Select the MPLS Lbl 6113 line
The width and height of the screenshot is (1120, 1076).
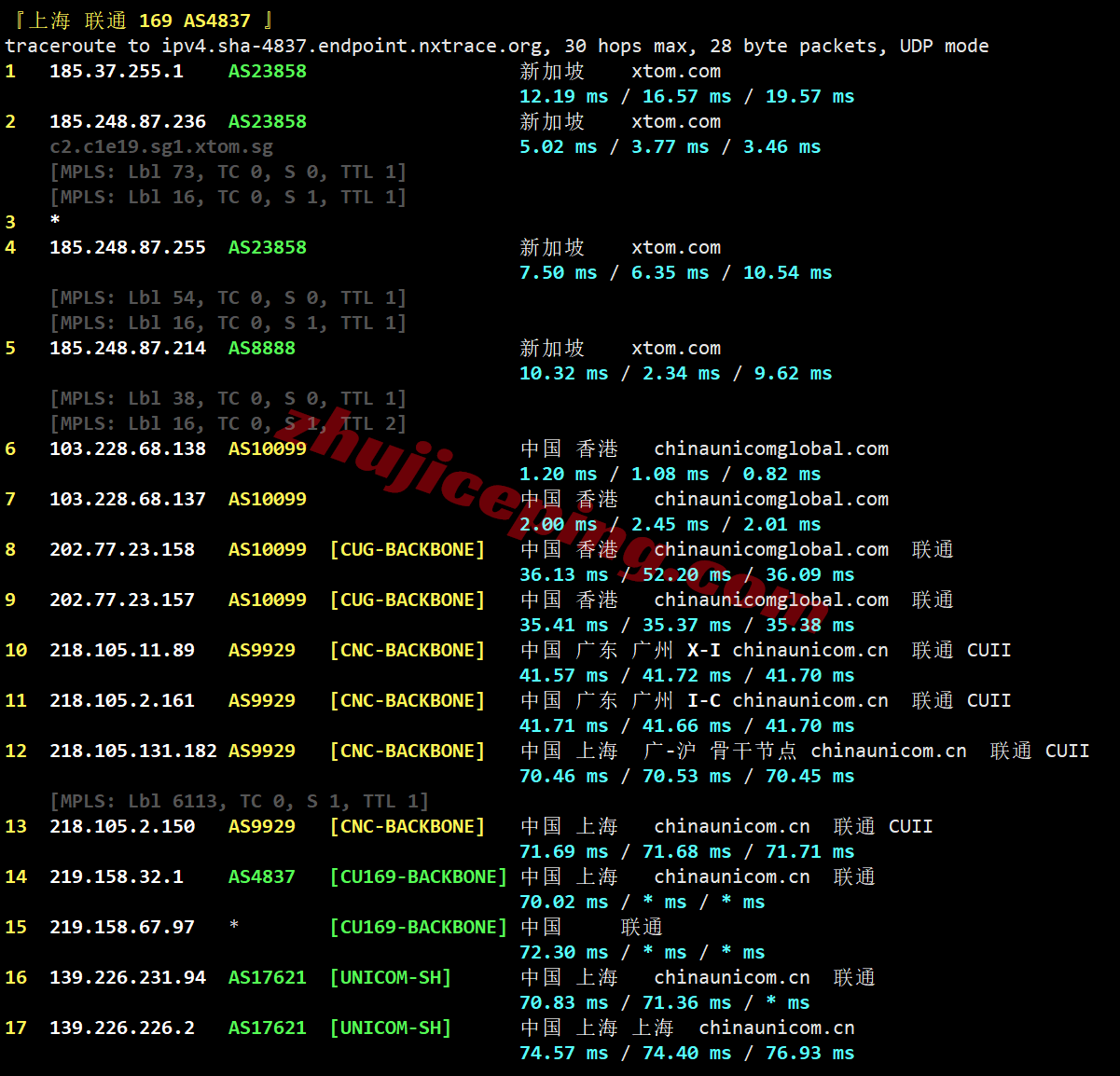pos(240,801)
